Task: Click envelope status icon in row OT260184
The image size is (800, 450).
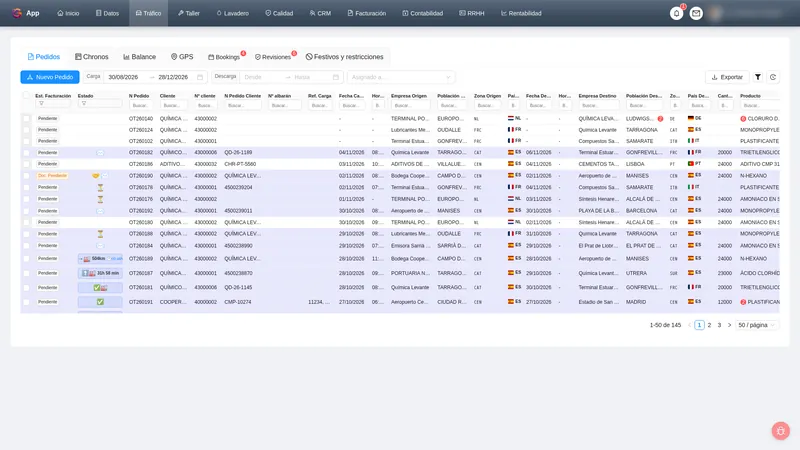Action: click(100, 245)
